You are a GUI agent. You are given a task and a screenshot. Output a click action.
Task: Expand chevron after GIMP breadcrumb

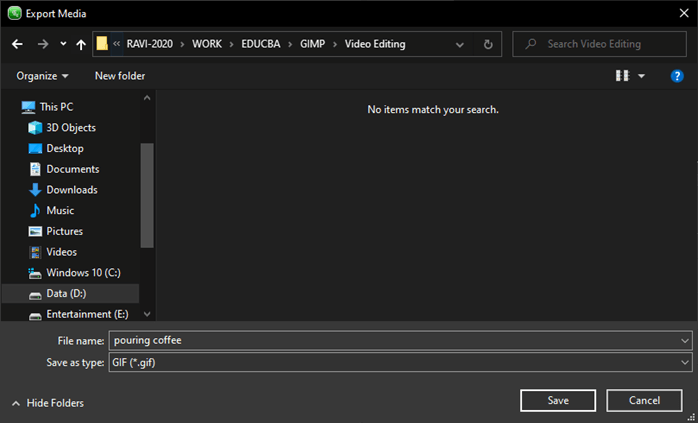point(335,44)
